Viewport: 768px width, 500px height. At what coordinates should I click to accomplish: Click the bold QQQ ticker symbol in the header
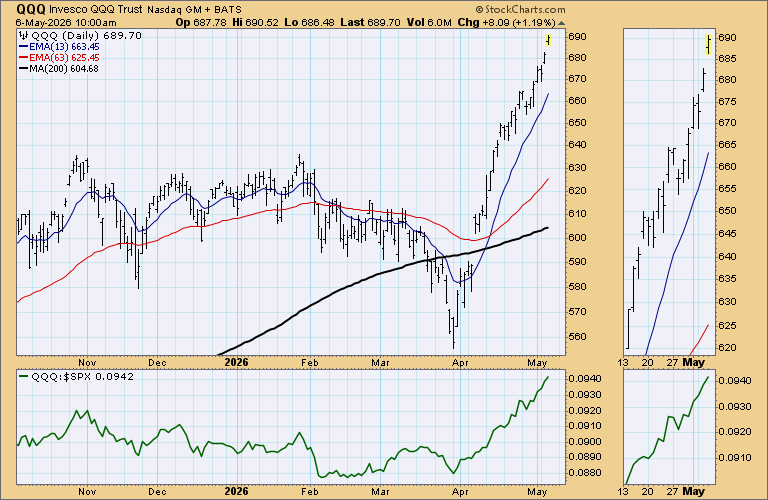(31, 9)
